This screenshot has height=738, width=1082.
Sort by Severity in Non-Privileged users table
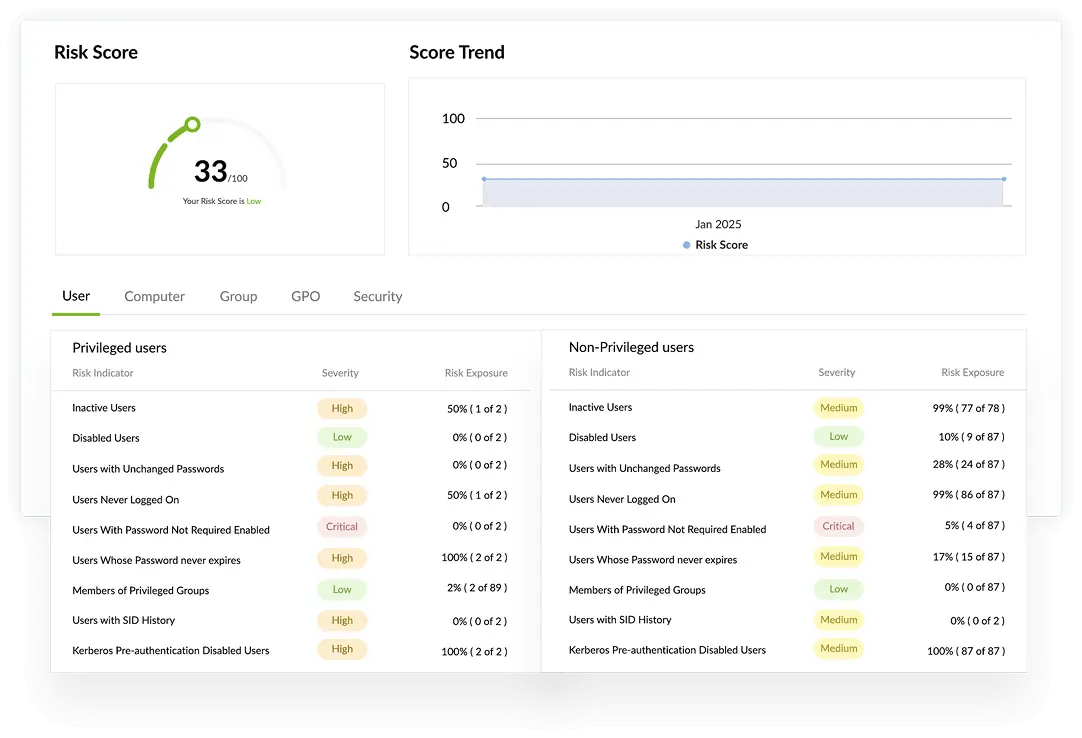(837, 372)
